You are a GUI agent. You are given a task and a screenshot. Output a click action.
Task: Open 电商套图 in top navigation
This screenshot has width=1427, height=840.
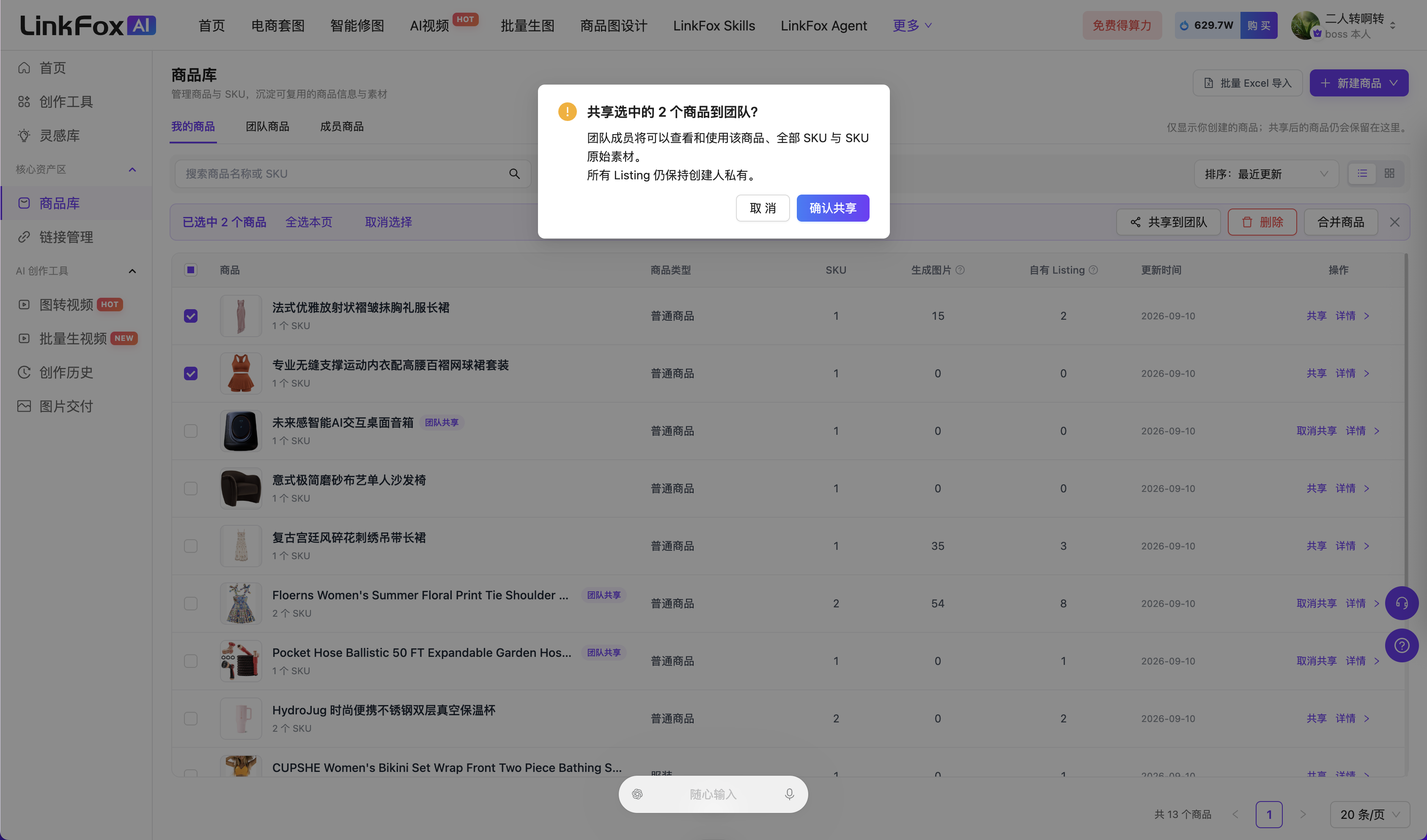(278, 25)
